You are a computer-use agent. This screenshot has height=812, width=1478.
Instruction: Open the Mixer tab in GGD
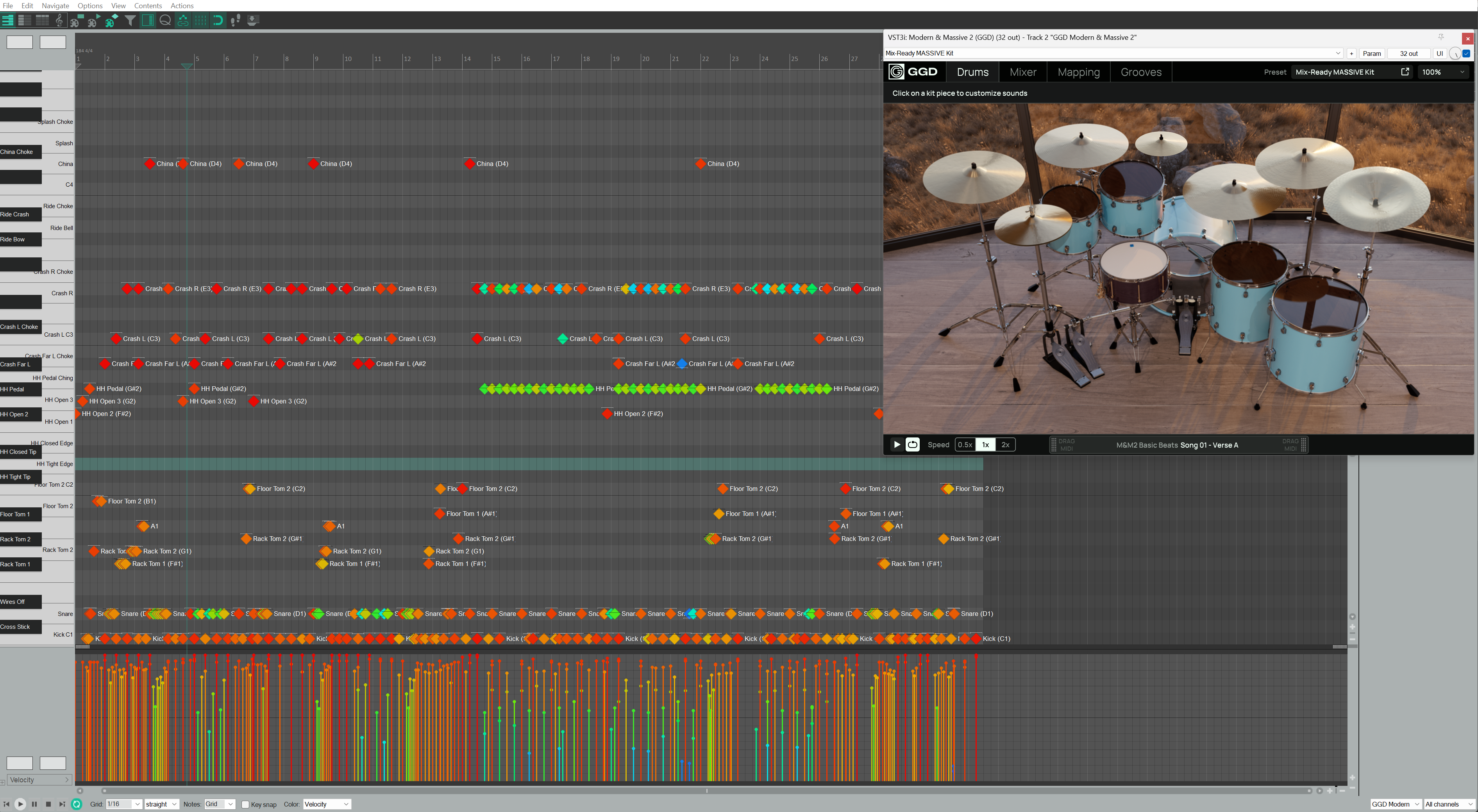[1022, 72]
